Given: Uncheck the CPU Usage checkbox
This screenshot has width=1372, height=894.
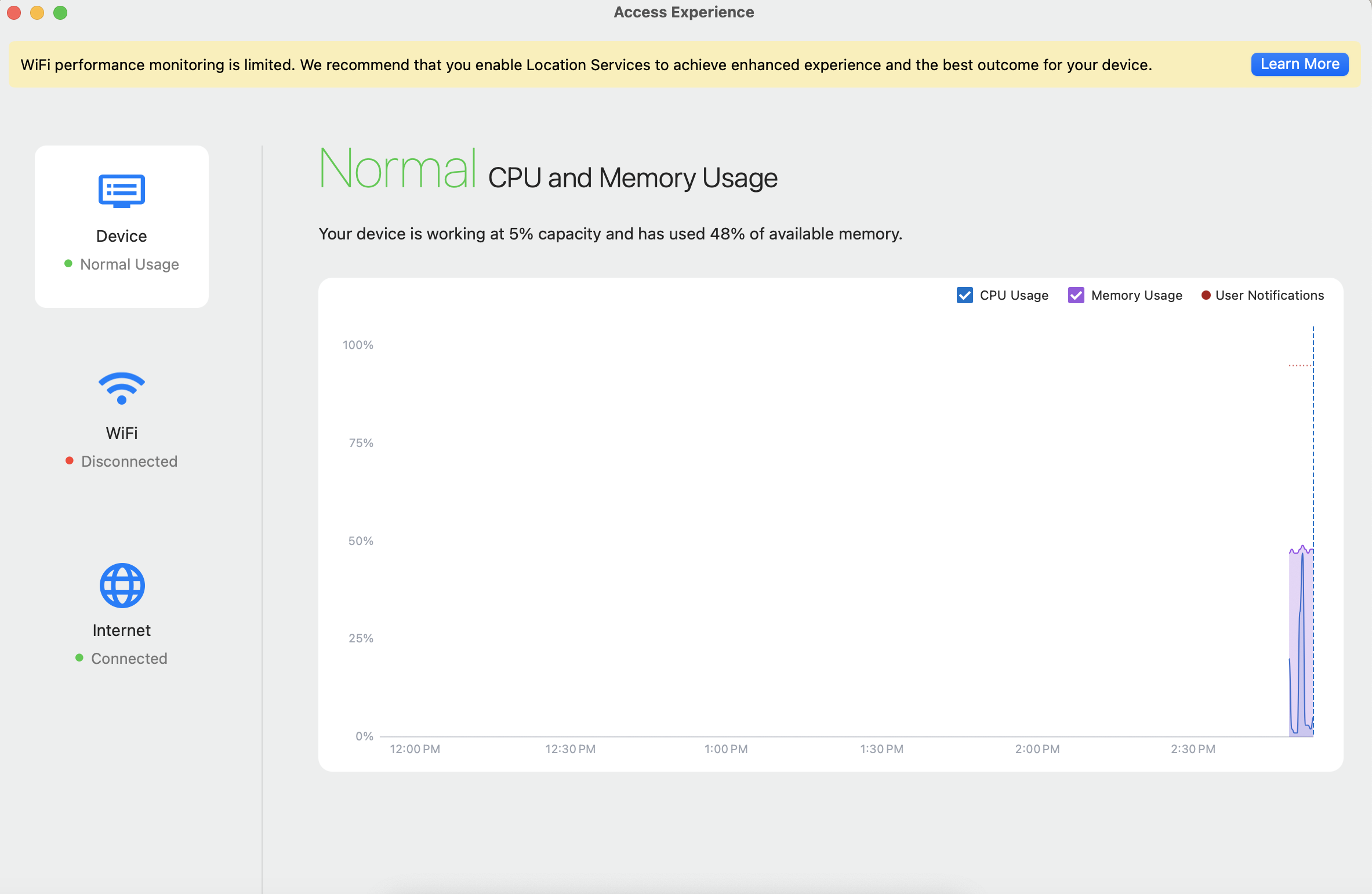Looking at the screenshot, I should click(964, 295).
